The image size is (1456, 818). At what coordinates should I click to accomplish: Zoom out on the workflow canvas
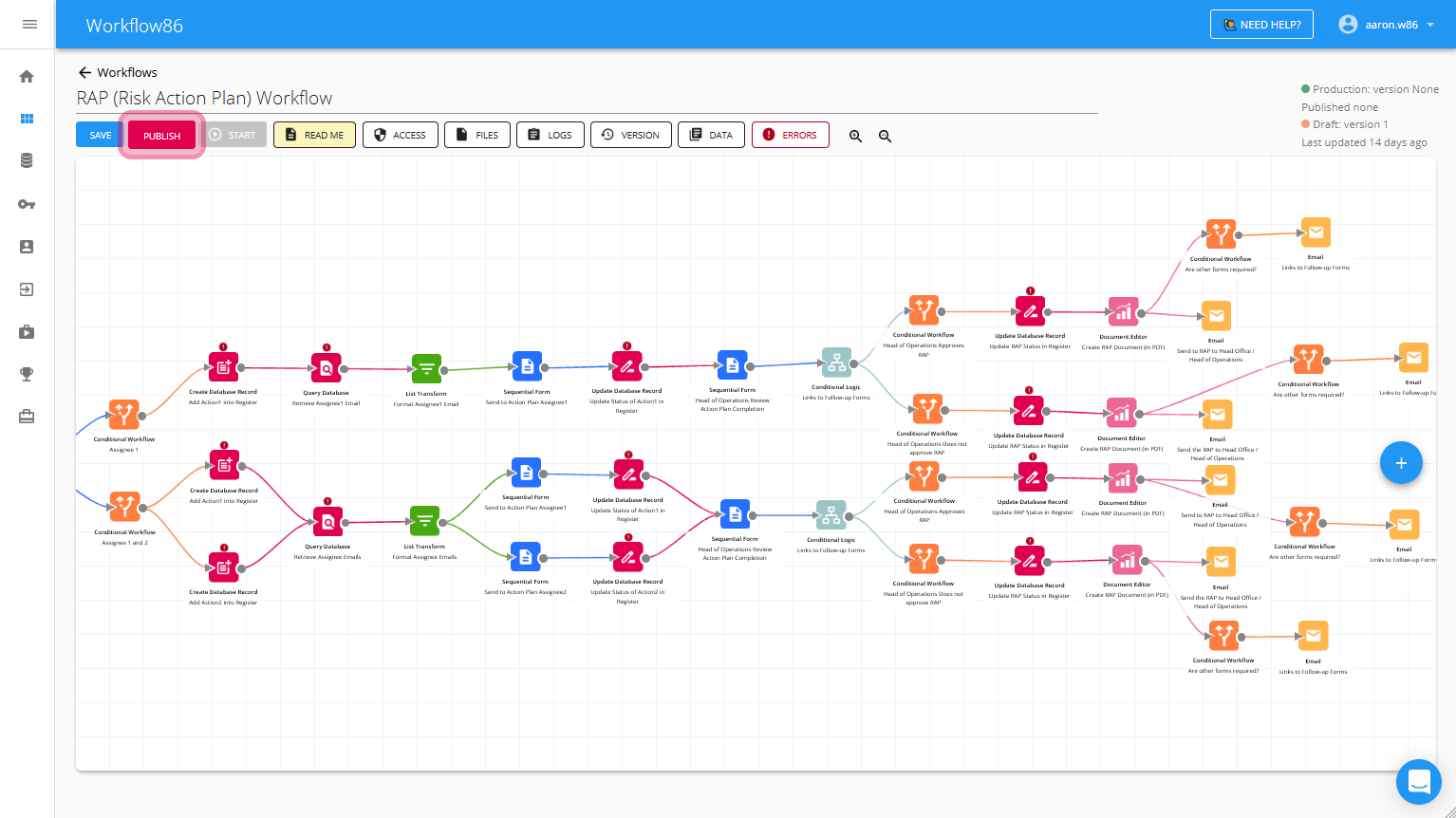click(x=885, y=136)
